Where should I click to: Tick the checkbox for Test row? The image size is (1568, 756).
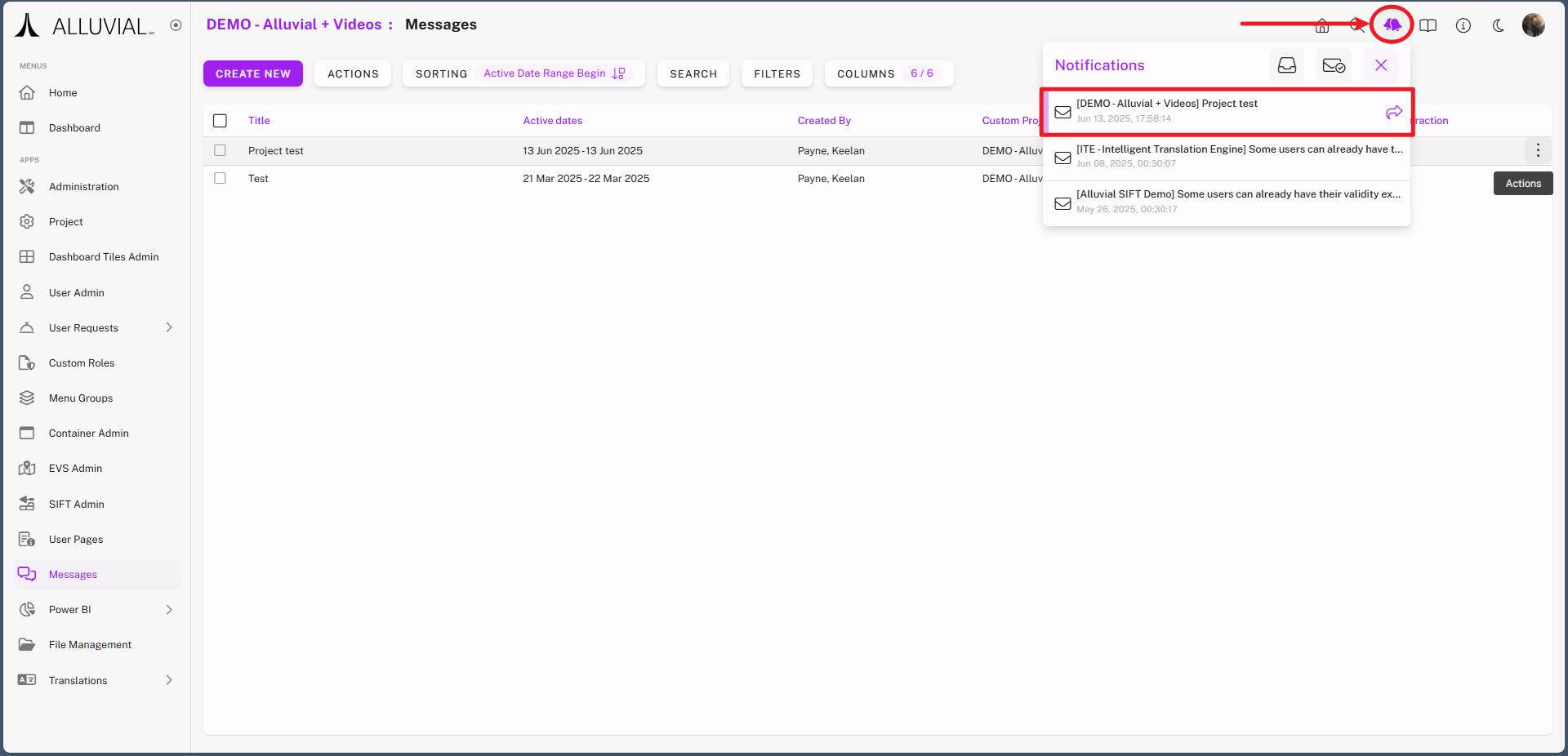(220, 178)
